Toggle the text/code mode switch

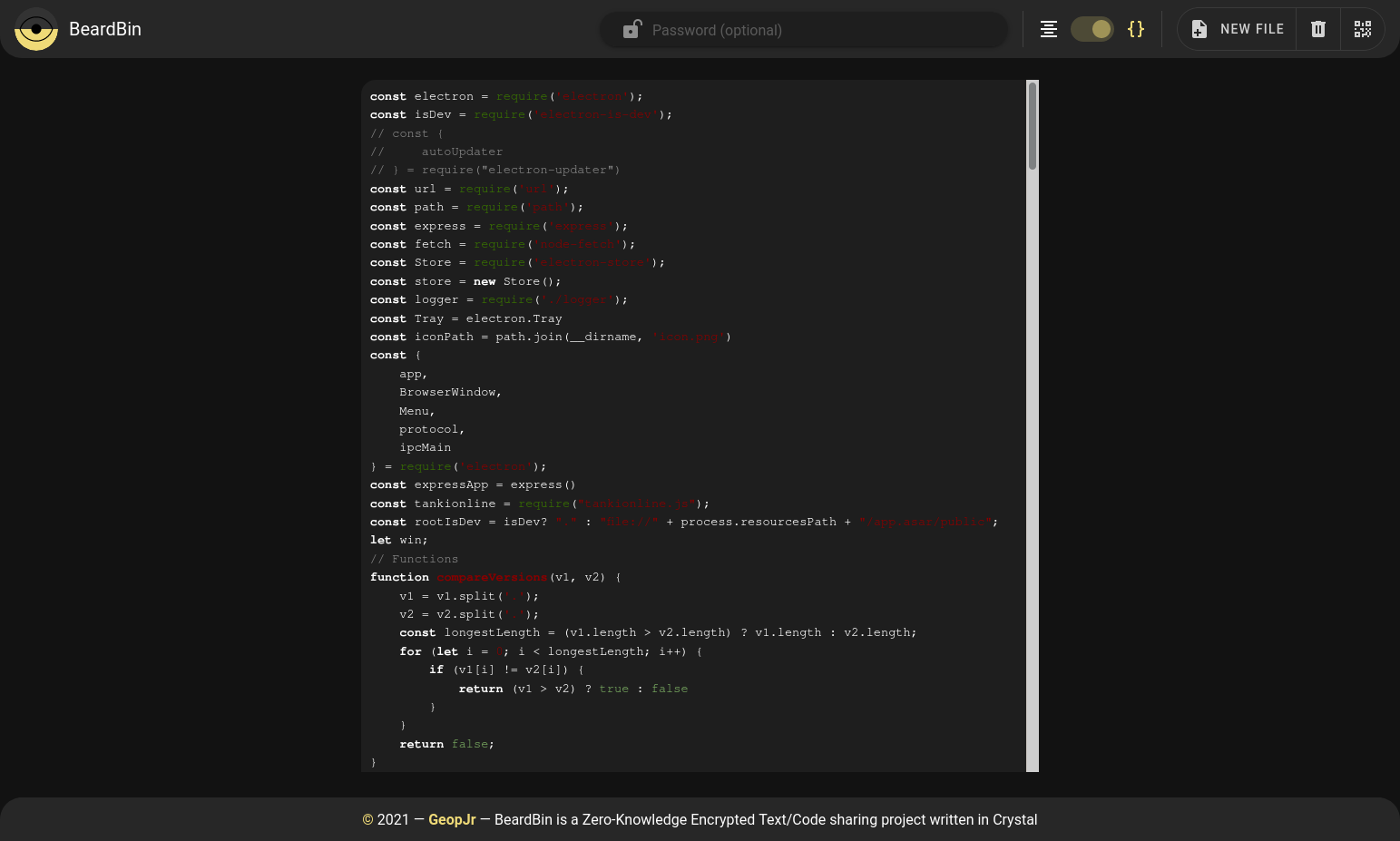point(1092,29)
